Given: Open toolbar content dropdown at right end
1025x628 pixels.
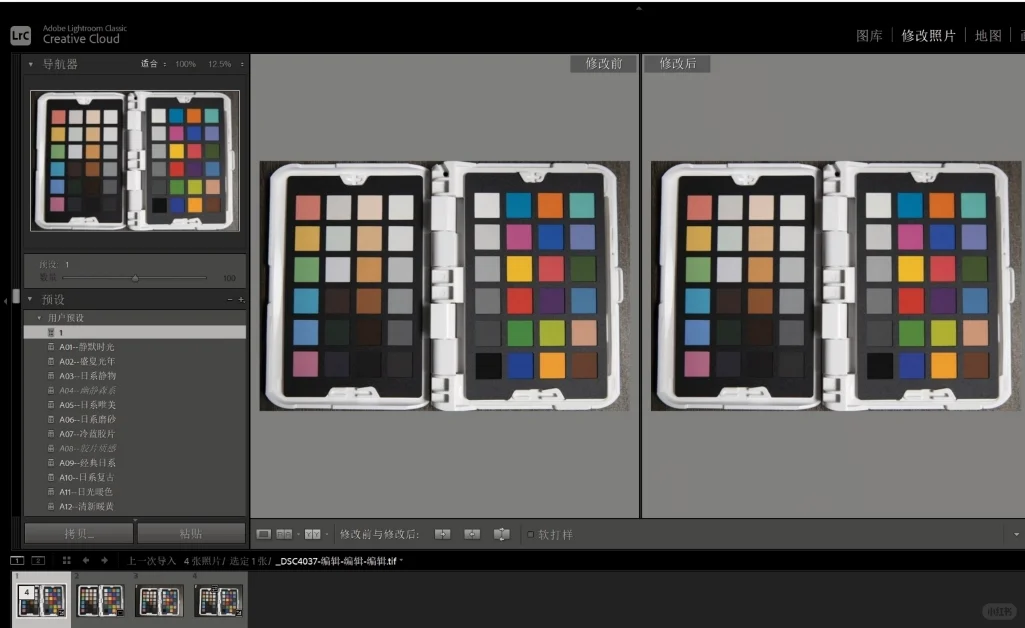Looking at the screenshot, I should pyautogui.click(x=1016, y=534).
